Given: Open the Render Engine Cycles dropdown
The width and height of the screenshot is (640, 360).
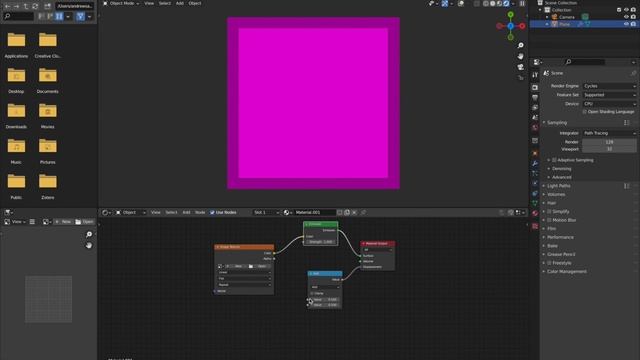Looking at the screenshot, I should click(609, 86).
